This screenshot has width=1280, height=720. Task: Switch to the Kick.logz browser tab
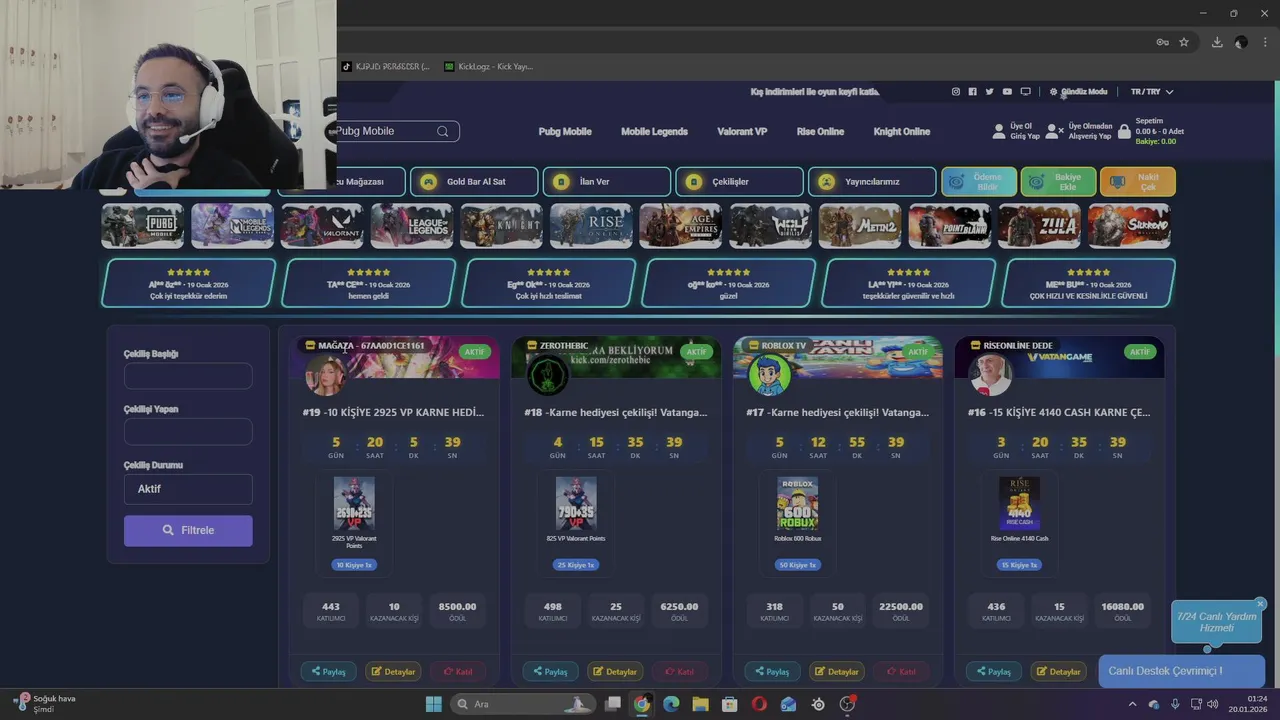[x=489, y=67]
